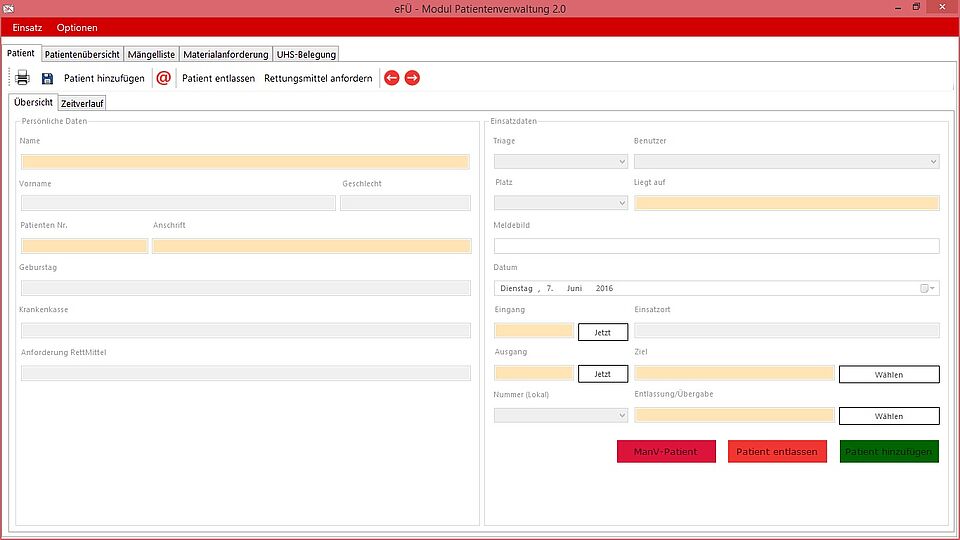This screenshot has height=540, width=960.
Task: Select the Übersicht sub-tab
Action: (x=34, y=102)
